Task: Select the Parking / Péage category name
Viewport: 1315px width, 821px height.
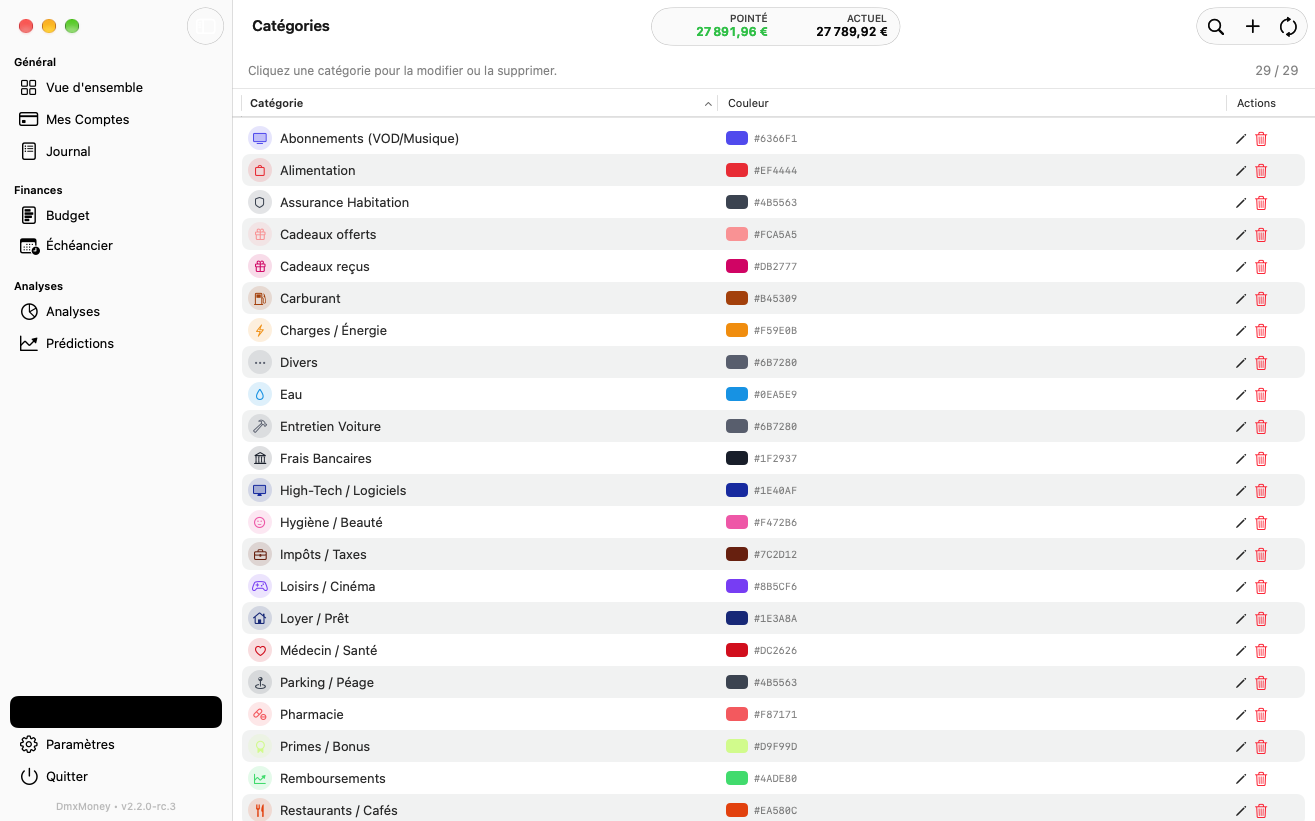Action: pyautogui.click(x=327, y=682)
